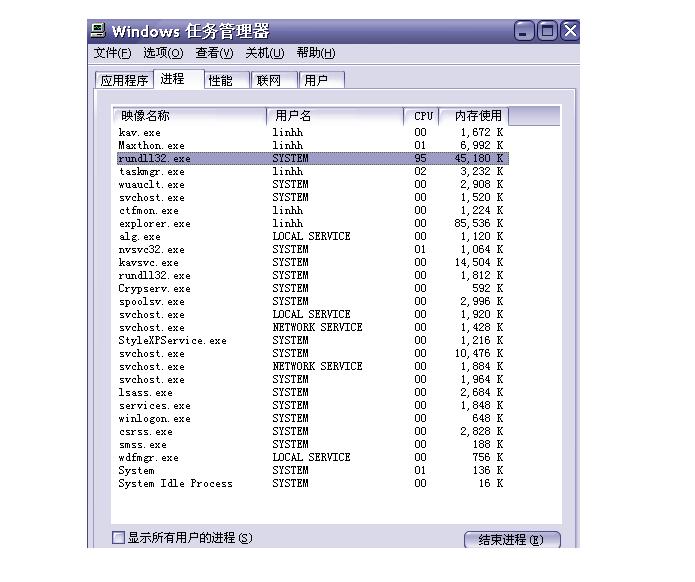The width and height of the screenshot is (695, 582).
Task: Close the Task Manager window
Action: tap(570, 31)
